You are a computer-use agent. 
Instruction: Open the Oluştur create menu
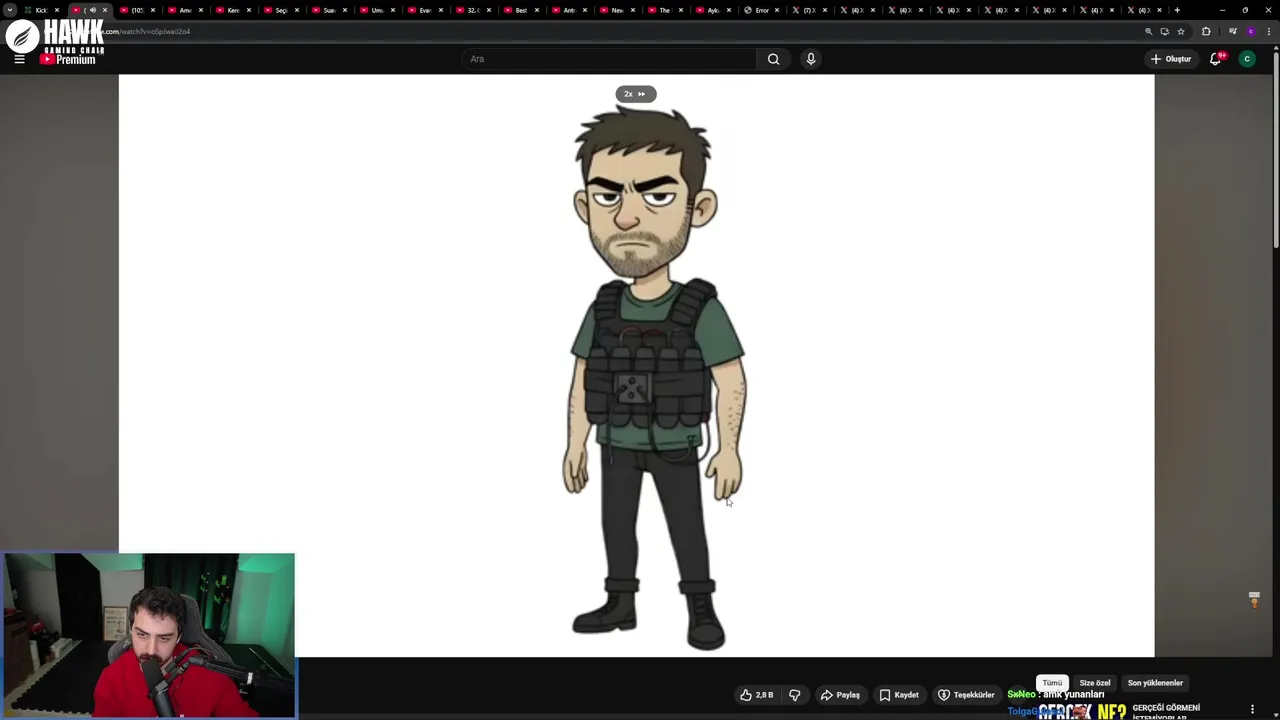pos(1171,59)
